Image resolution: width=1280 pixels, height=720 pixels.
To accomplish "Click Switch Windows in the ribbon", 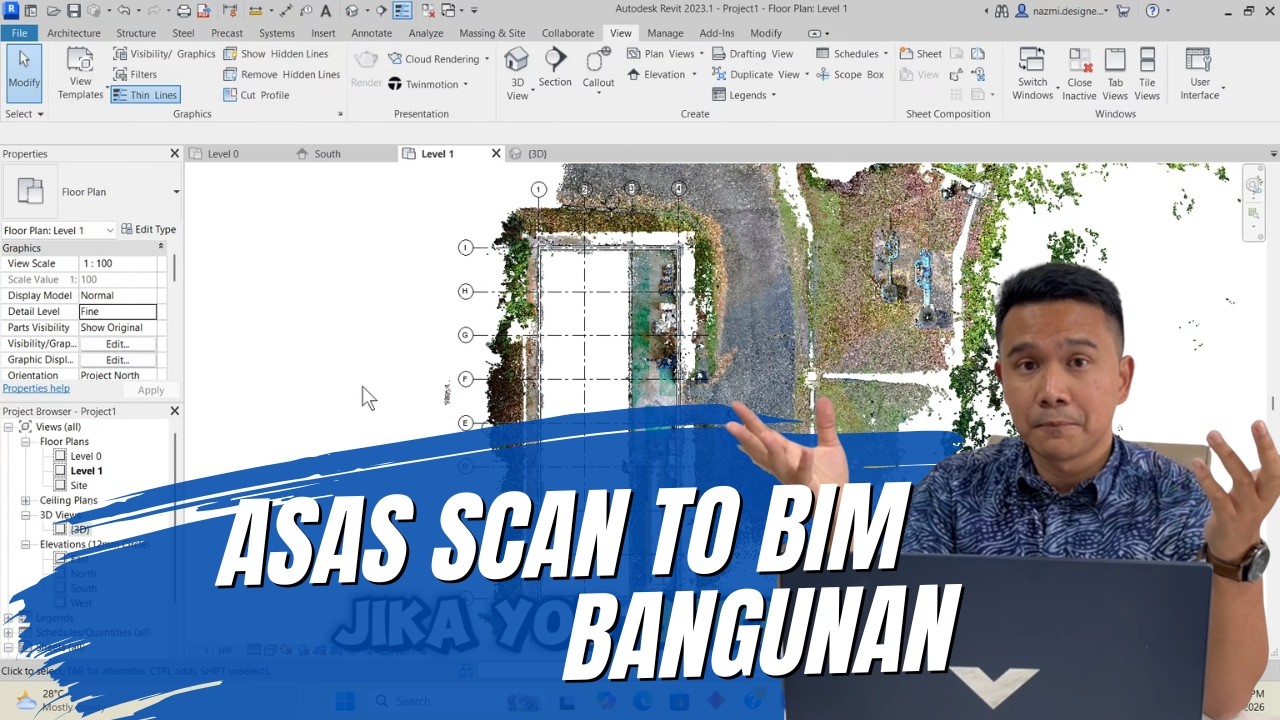I will click(x=1032, y=74).
